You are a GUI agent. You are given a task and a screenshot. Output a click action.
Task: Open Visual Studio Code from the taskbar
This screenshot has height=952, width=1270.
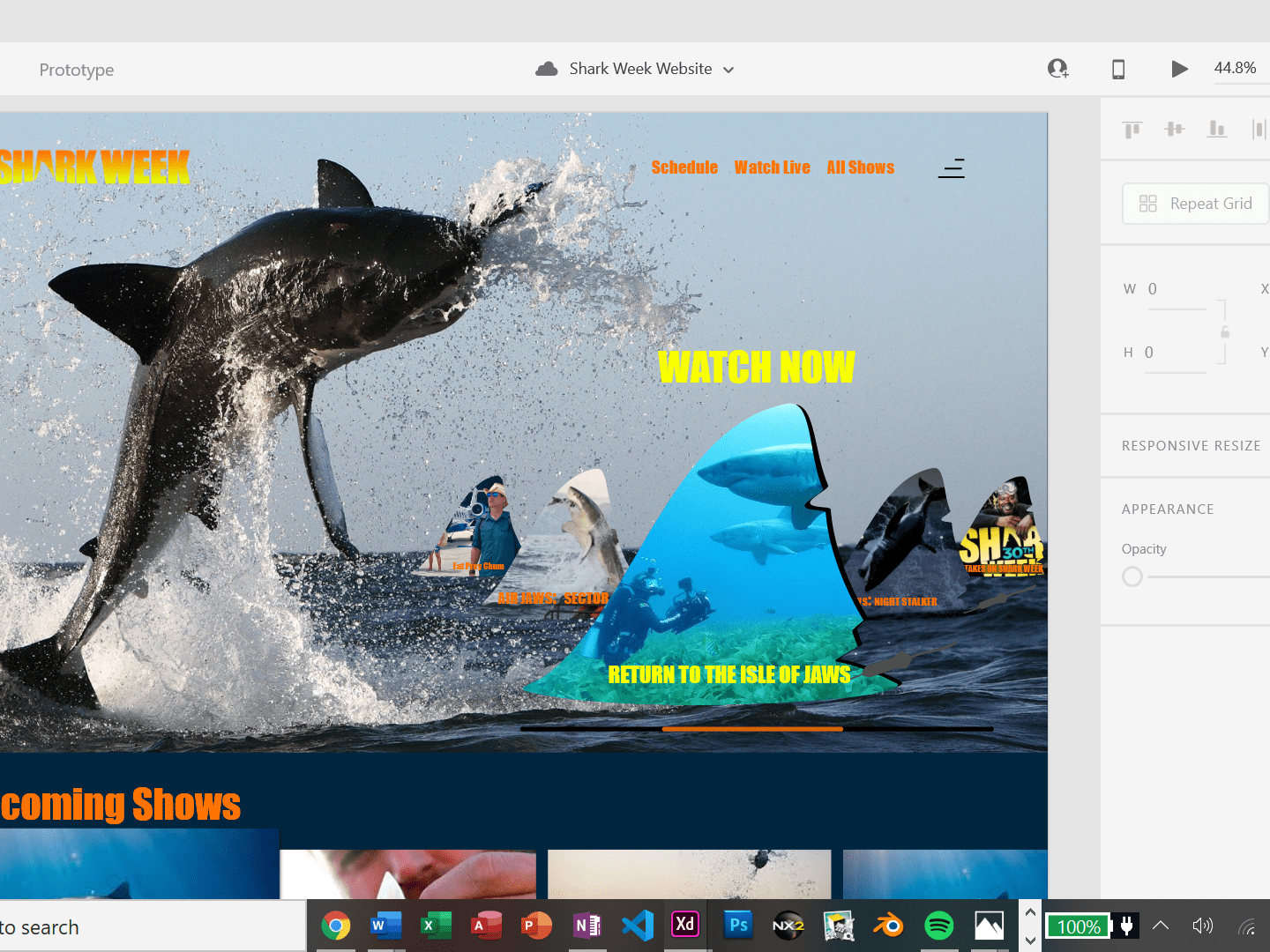tap(637, 926)
